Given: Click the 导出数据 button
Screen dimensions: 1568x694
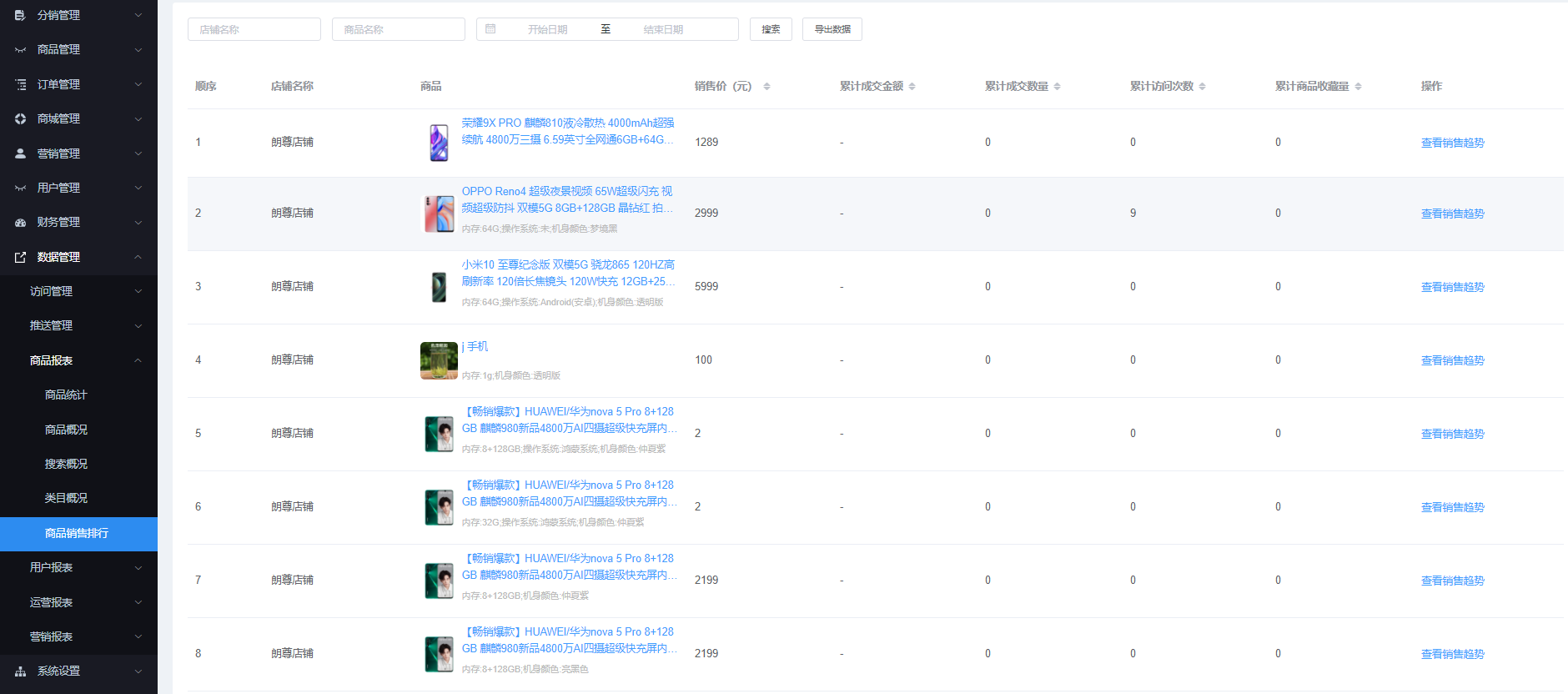Looking at the screenshot, I should click(832, 29).
